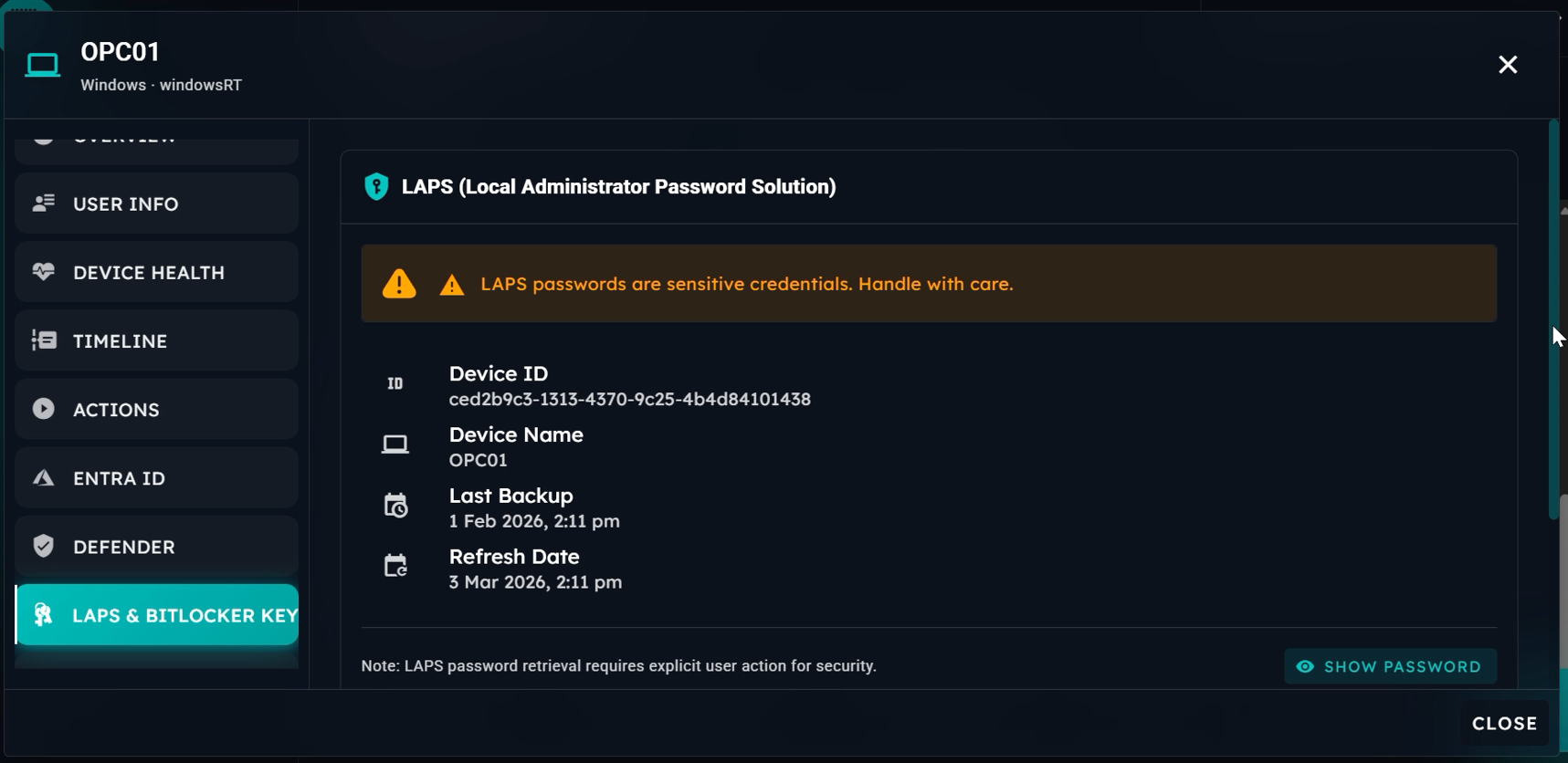Open the User Info tab
Viewport: 1568px width, 763px height.
tap(156, 204)
